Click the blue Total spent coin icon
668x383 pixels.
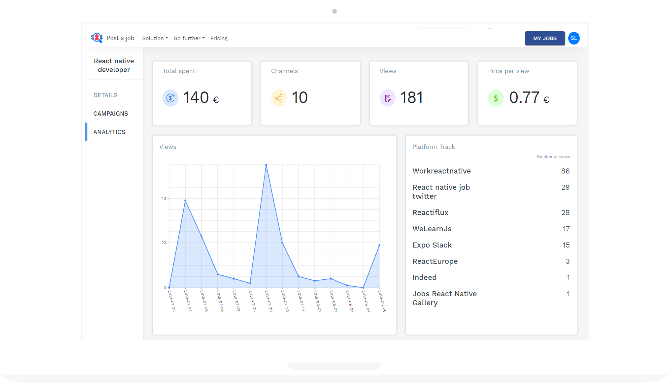(170, 98)
